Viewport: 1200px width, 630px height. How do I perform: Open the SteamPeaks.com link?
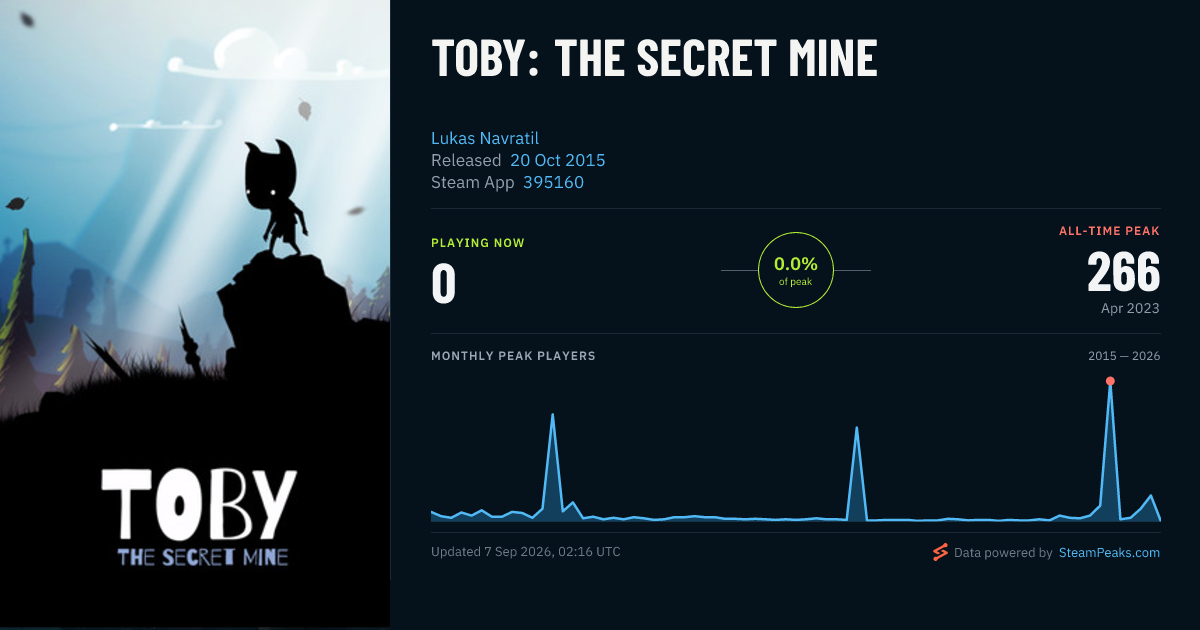[x=1109, y=552]
